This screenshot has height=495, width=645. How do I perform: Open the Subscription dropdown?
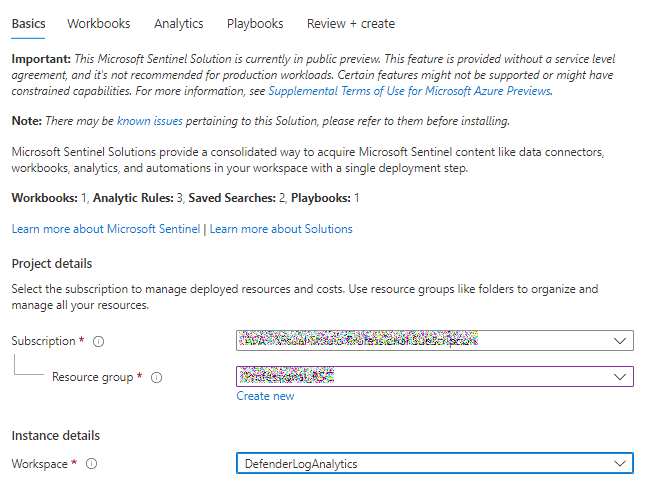click(x=434, y=341)
